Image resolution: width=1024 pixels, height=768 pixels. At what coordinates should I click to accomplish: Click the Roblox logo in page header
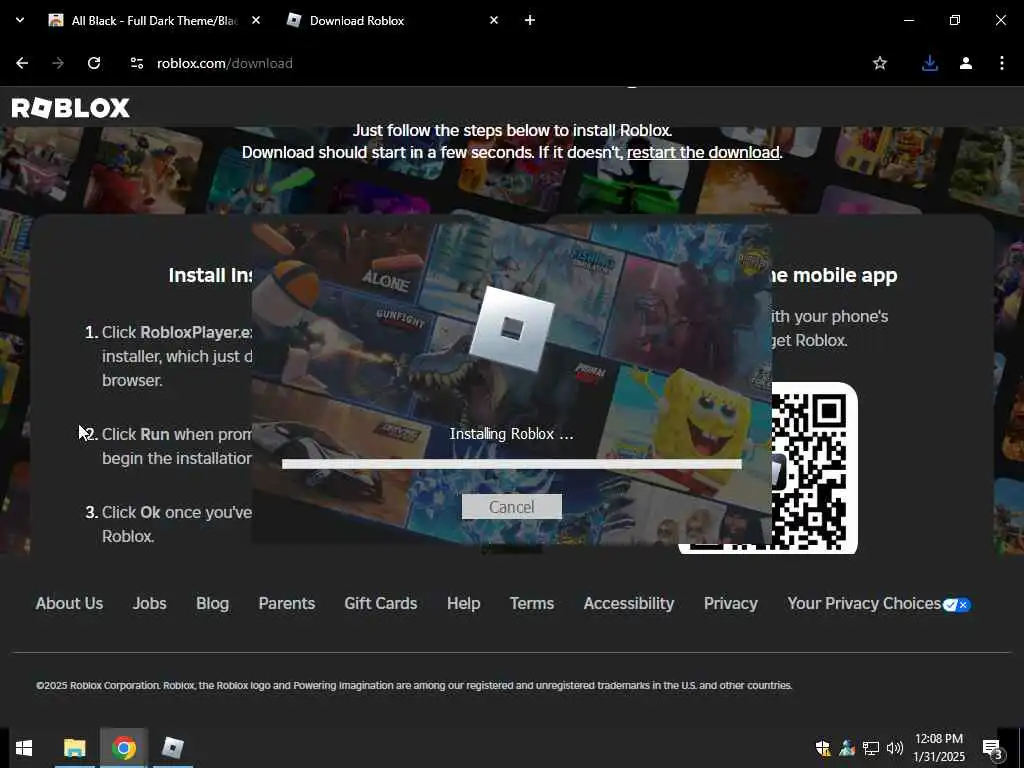point(71,108)
